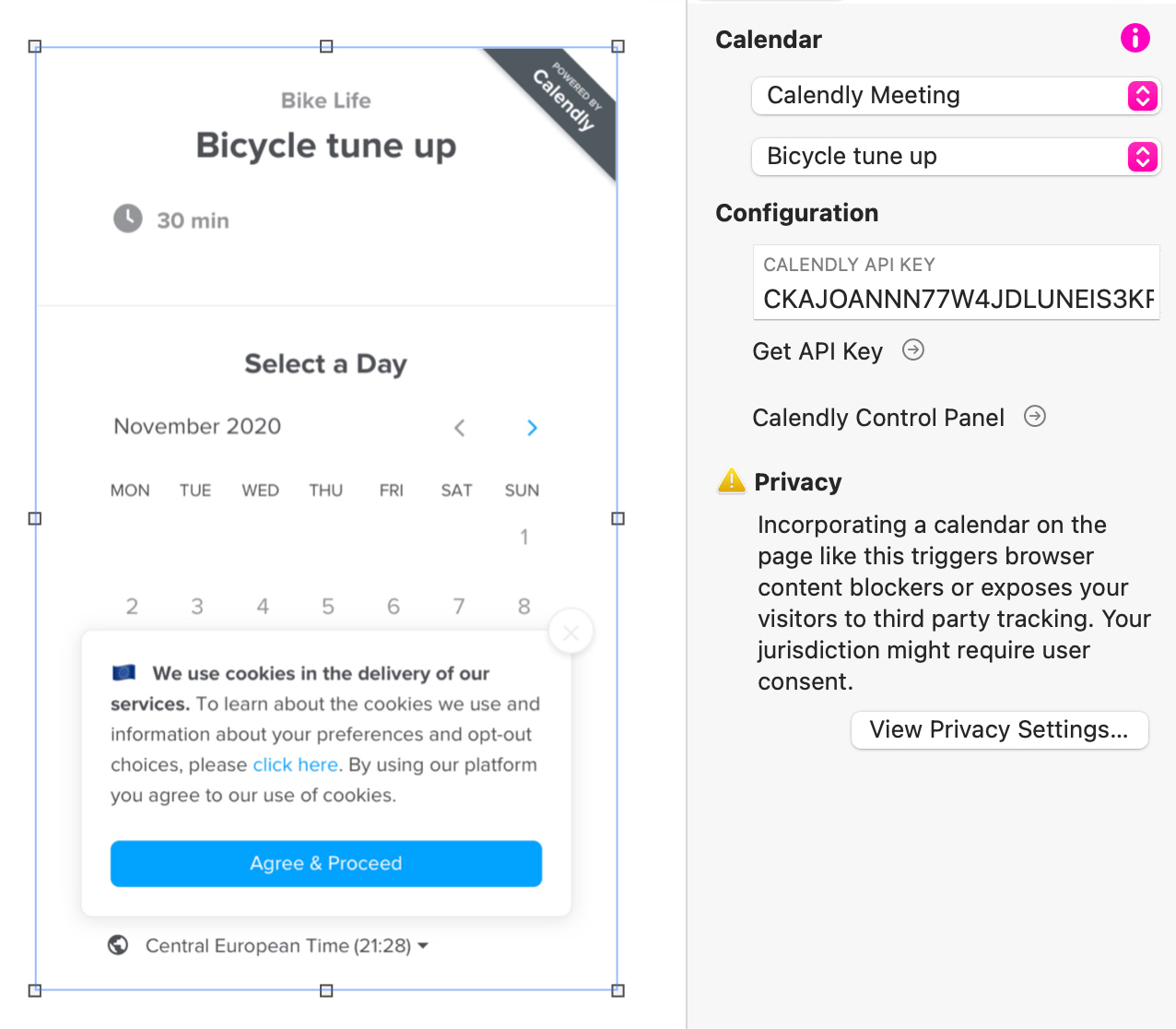Click the Calendly API Key input field
Image resolution: width=1176 pixels, height=1029 pixels.
click(957, 299)
